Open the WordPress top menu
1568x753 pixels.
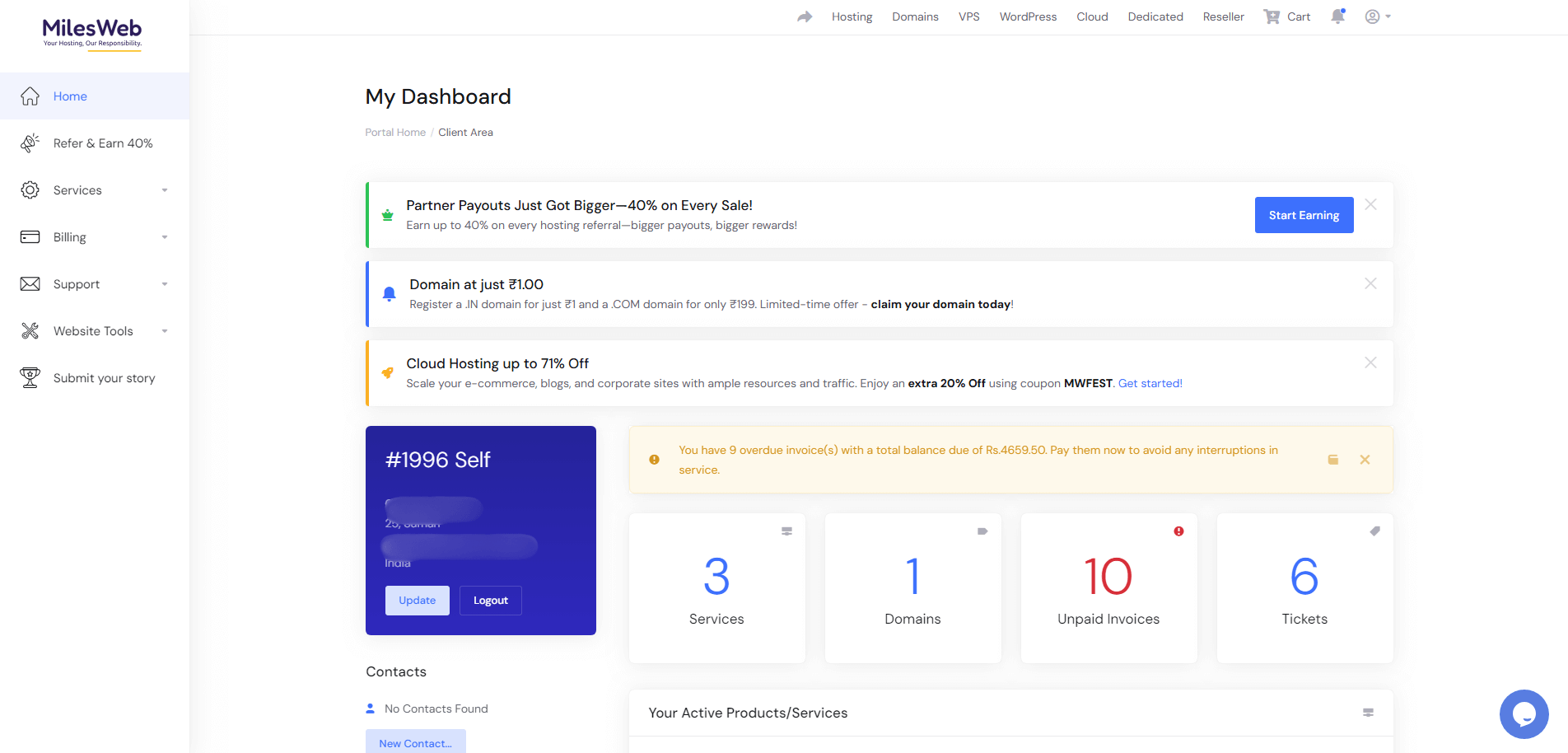pyautogui.click(x=1028, y=16)
